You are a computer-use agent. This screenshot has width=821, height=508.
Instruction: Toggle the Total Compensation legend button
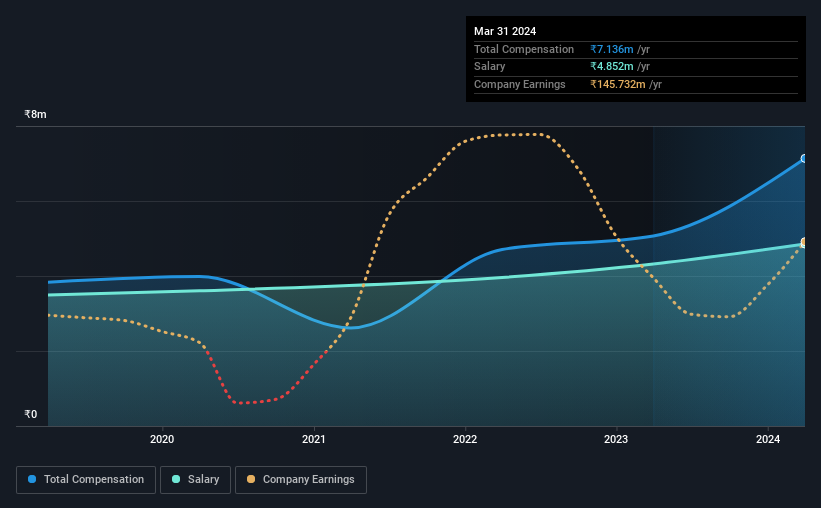tap(86, 480)
